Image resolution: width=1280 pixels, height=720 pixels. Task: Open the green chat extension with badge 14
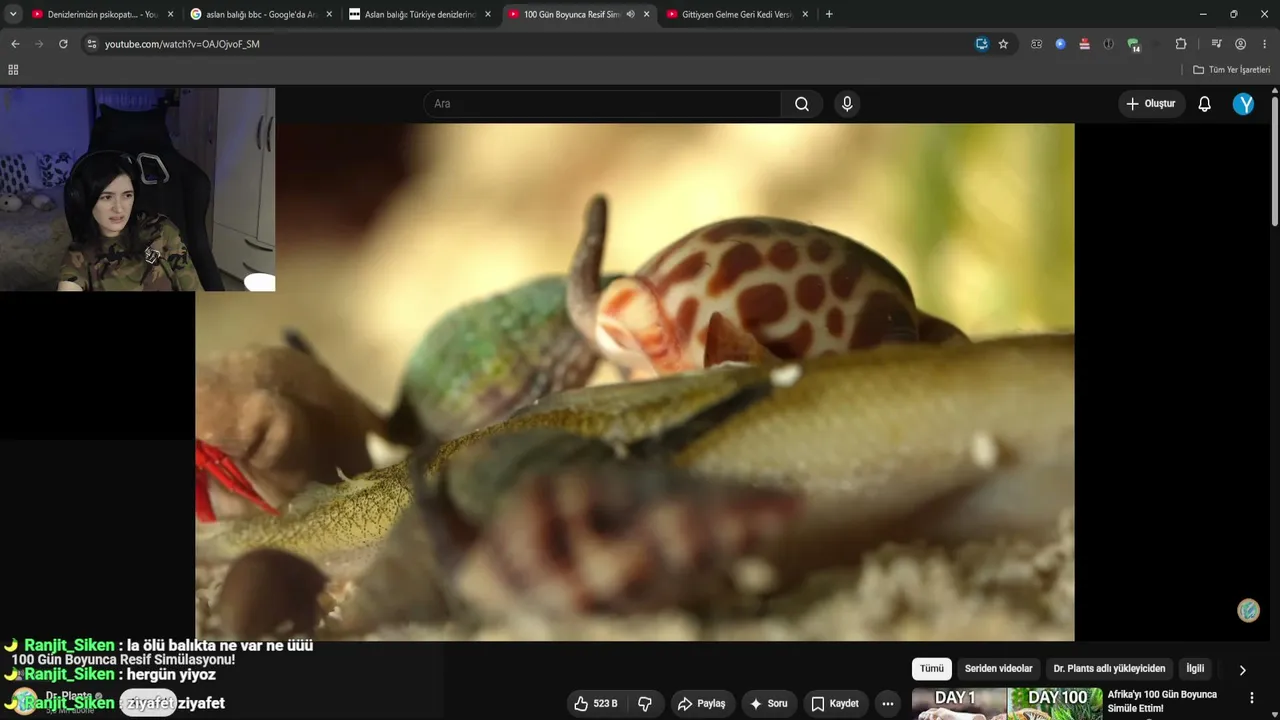(1133, 44)
